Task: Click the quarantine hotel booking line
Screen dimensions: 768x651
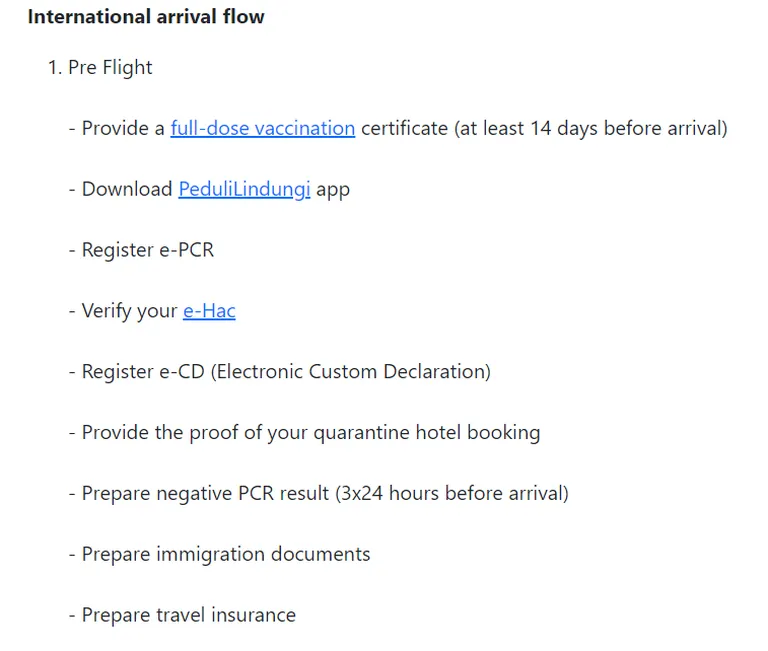Action: tap(305, 433)
